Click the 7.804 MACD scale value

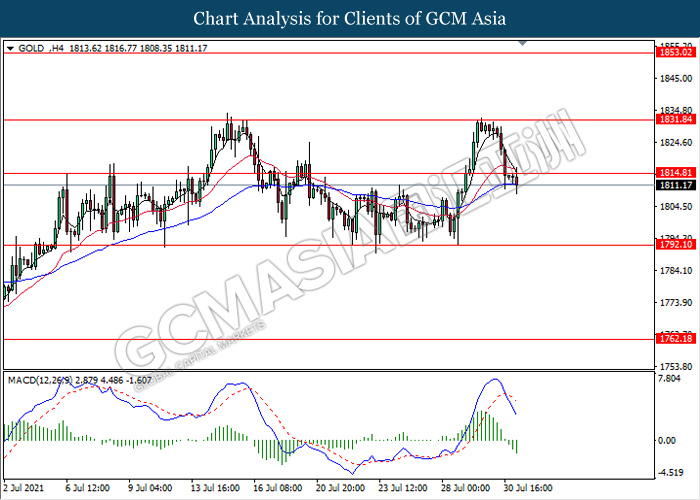click(670, 379)
